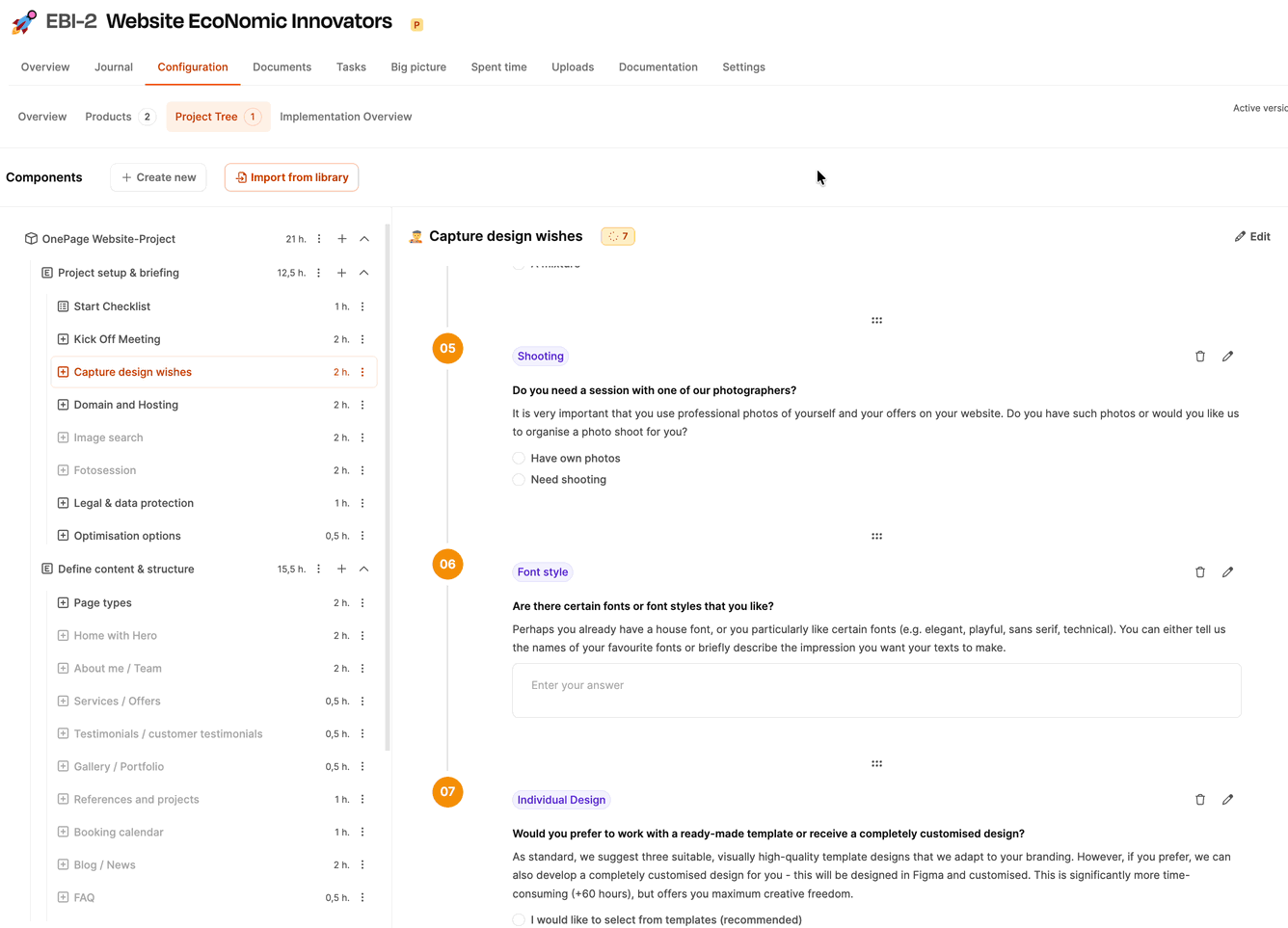Select the Have own photos option

pos(519,459)
